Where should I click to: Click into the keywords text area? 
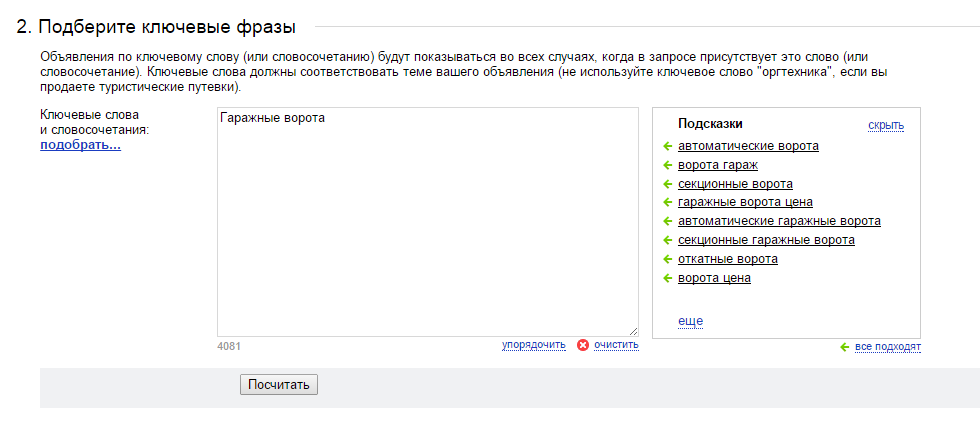point(428,222)
